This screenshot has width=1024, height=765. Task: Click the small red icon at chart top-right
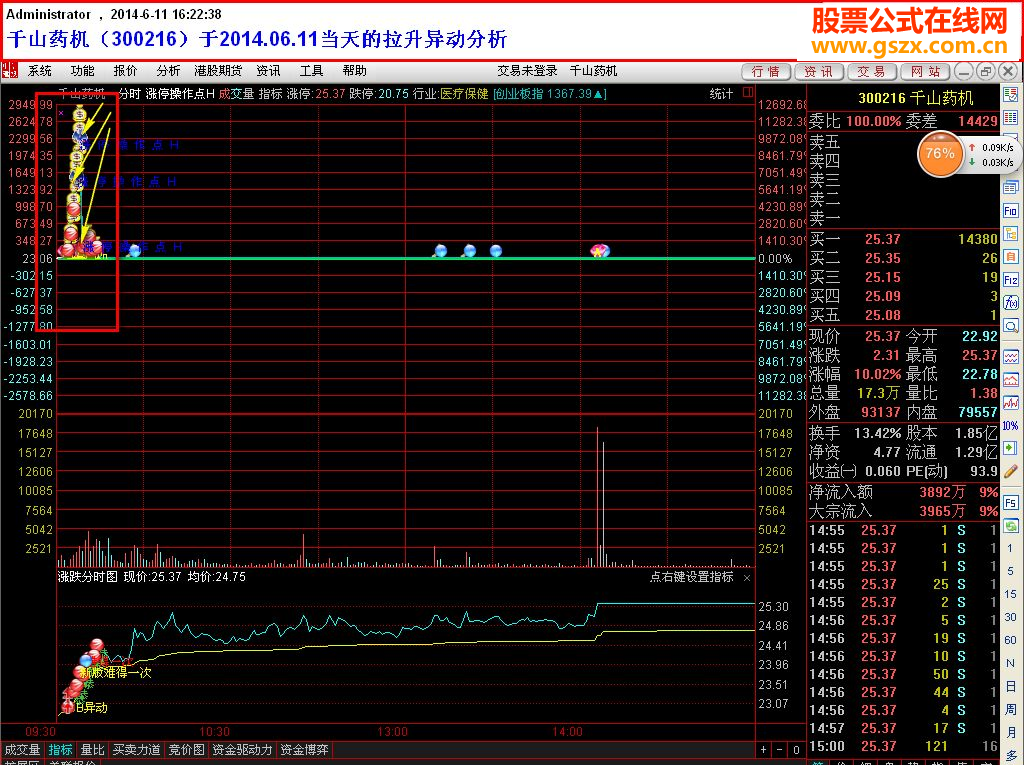pos(748,92)
